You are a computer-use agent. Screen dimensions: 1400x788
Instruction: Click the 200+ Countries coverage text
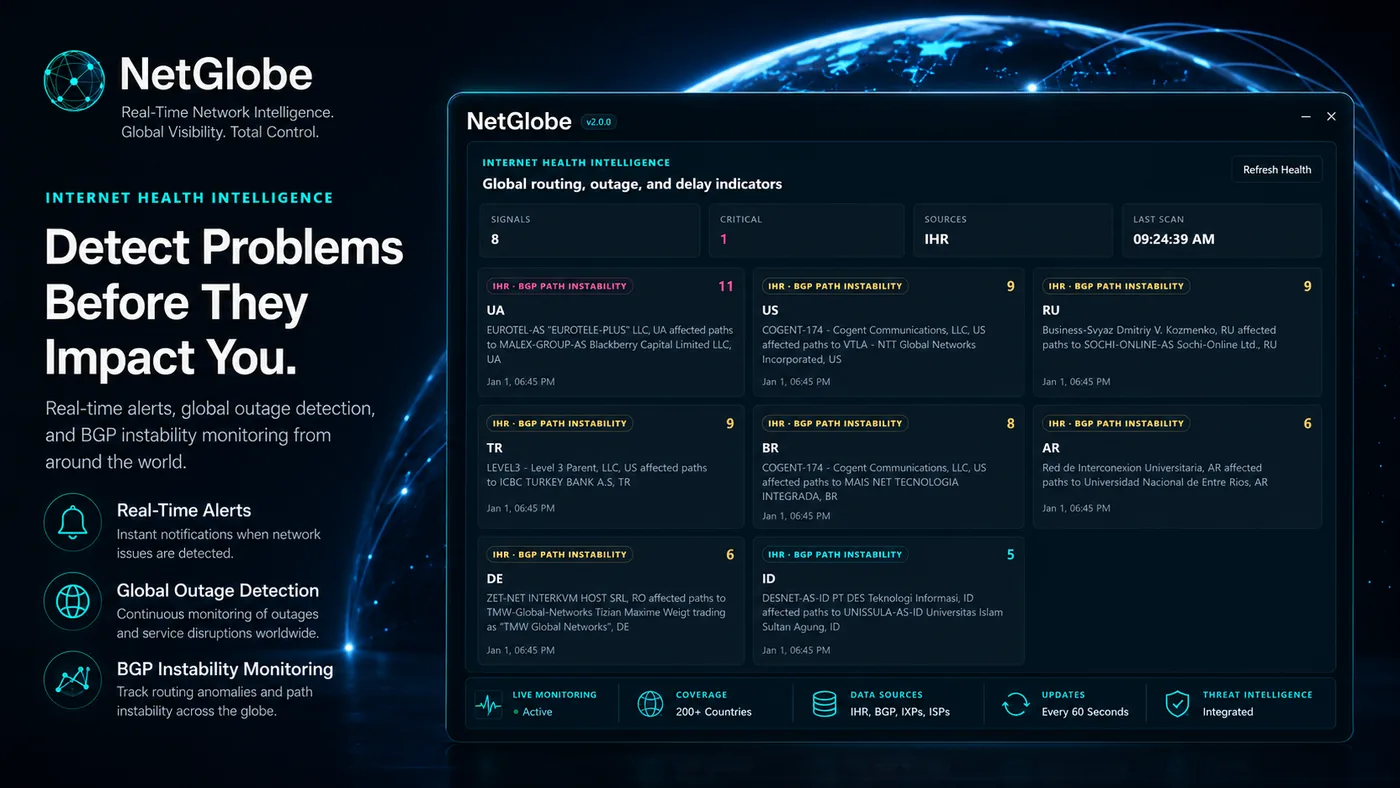click(x=713, y=712)
